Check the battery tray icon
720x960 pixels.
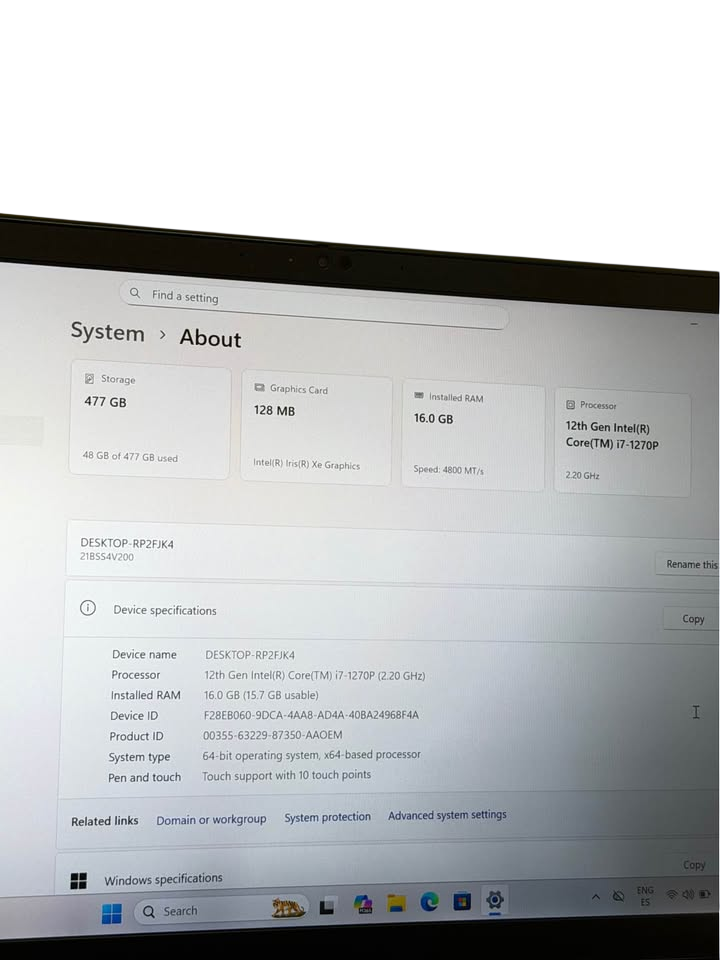click(705, 894)
